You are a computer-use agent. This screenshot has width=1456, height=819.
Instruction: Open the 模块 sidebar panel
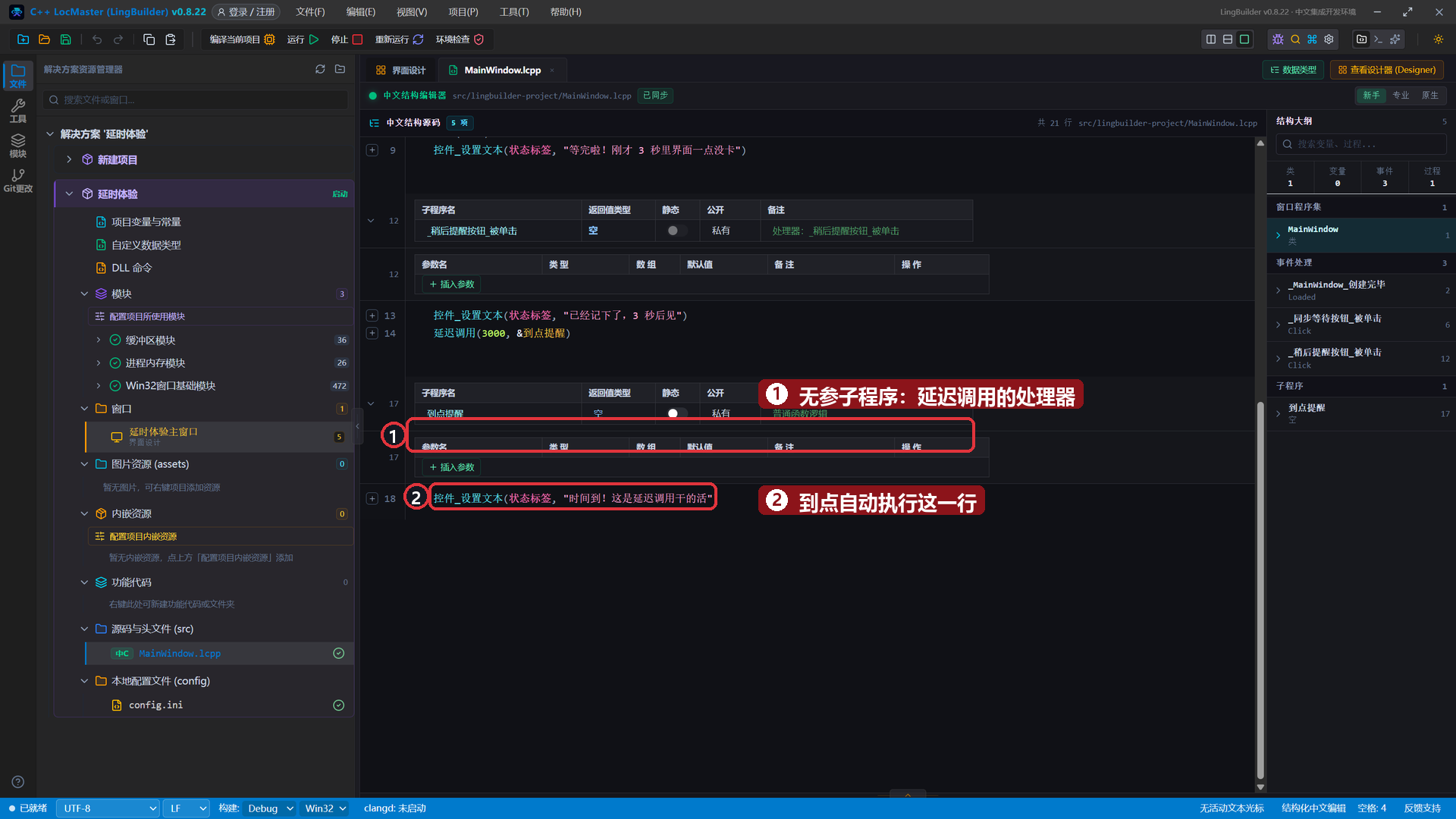(x=18, y=146)
